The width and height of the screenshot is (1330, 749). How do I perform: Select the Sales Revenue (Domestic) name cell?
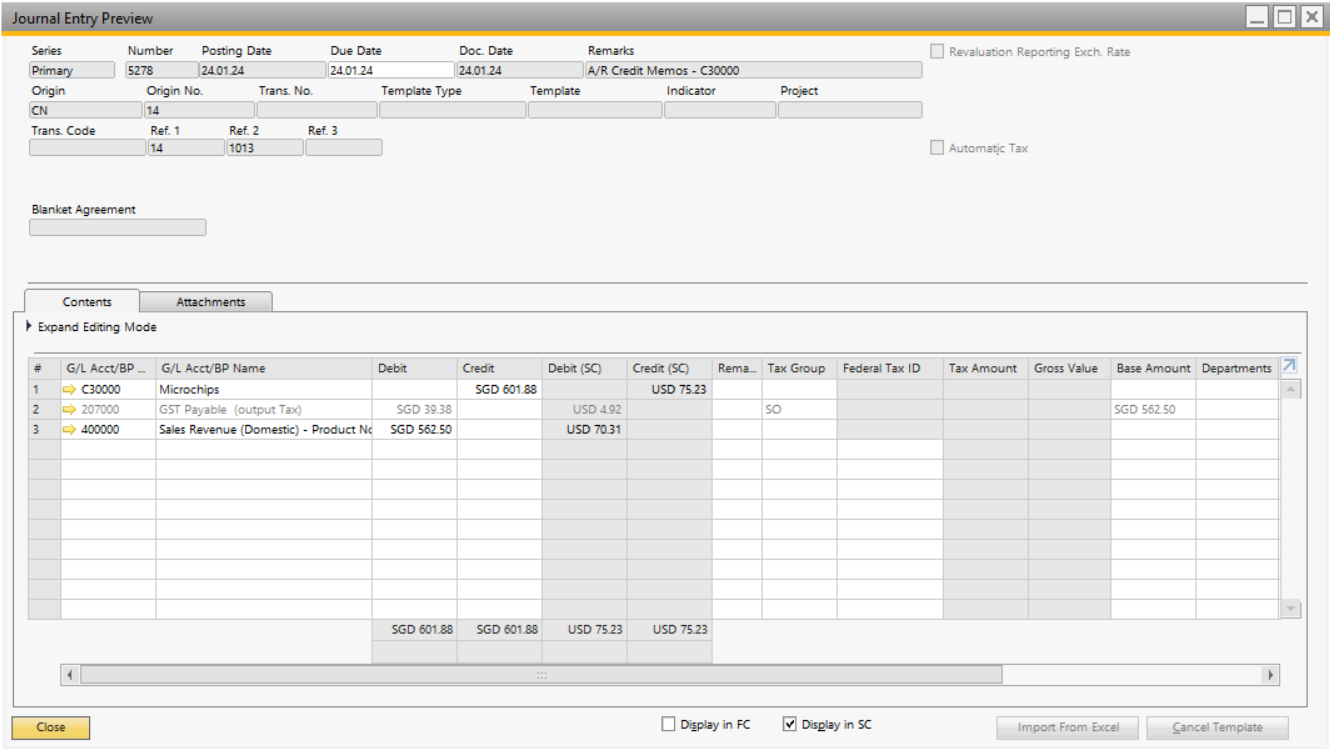point(264,429)
